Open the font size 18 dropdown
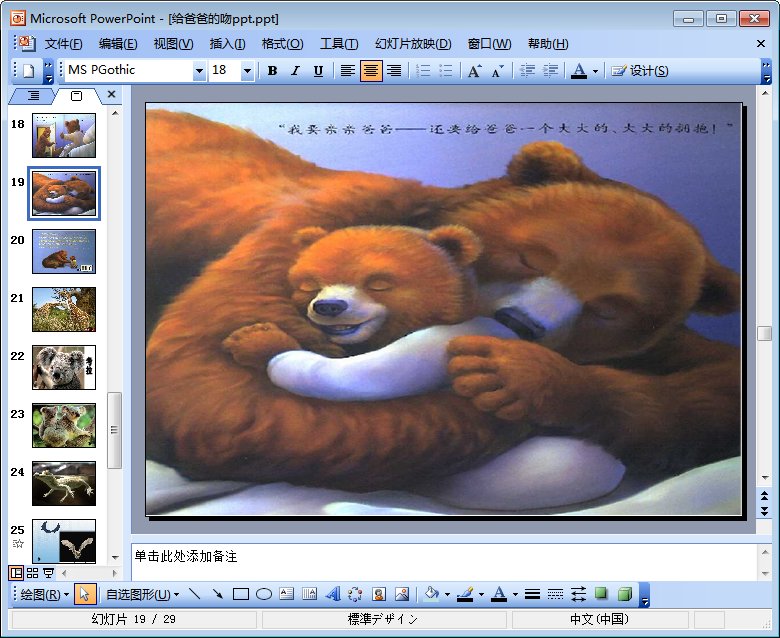This screenshot has width=780, height=638. pos(247,71)
